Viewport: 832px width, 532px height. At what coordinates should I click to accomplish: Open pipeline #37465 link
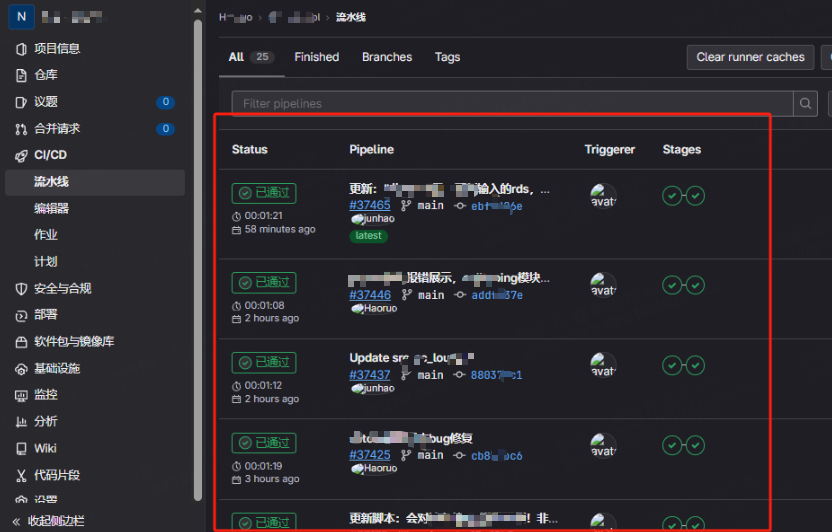[370, 205]
